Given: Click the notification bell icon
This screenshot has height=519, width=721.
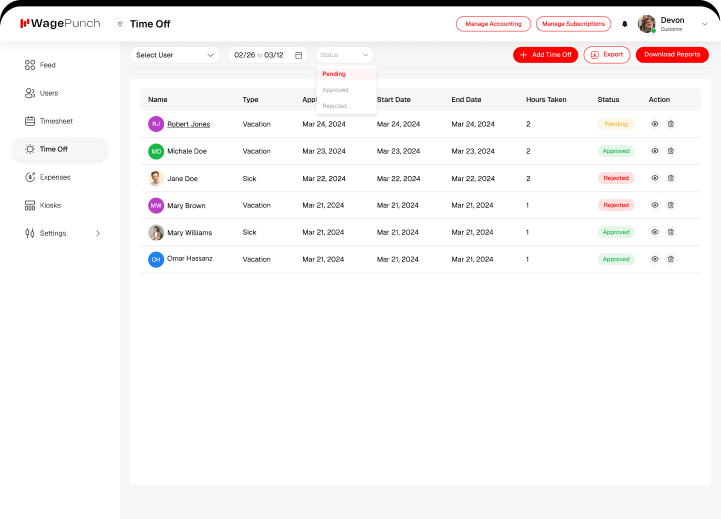Looking at the screenshot, I should click(625, 24).
